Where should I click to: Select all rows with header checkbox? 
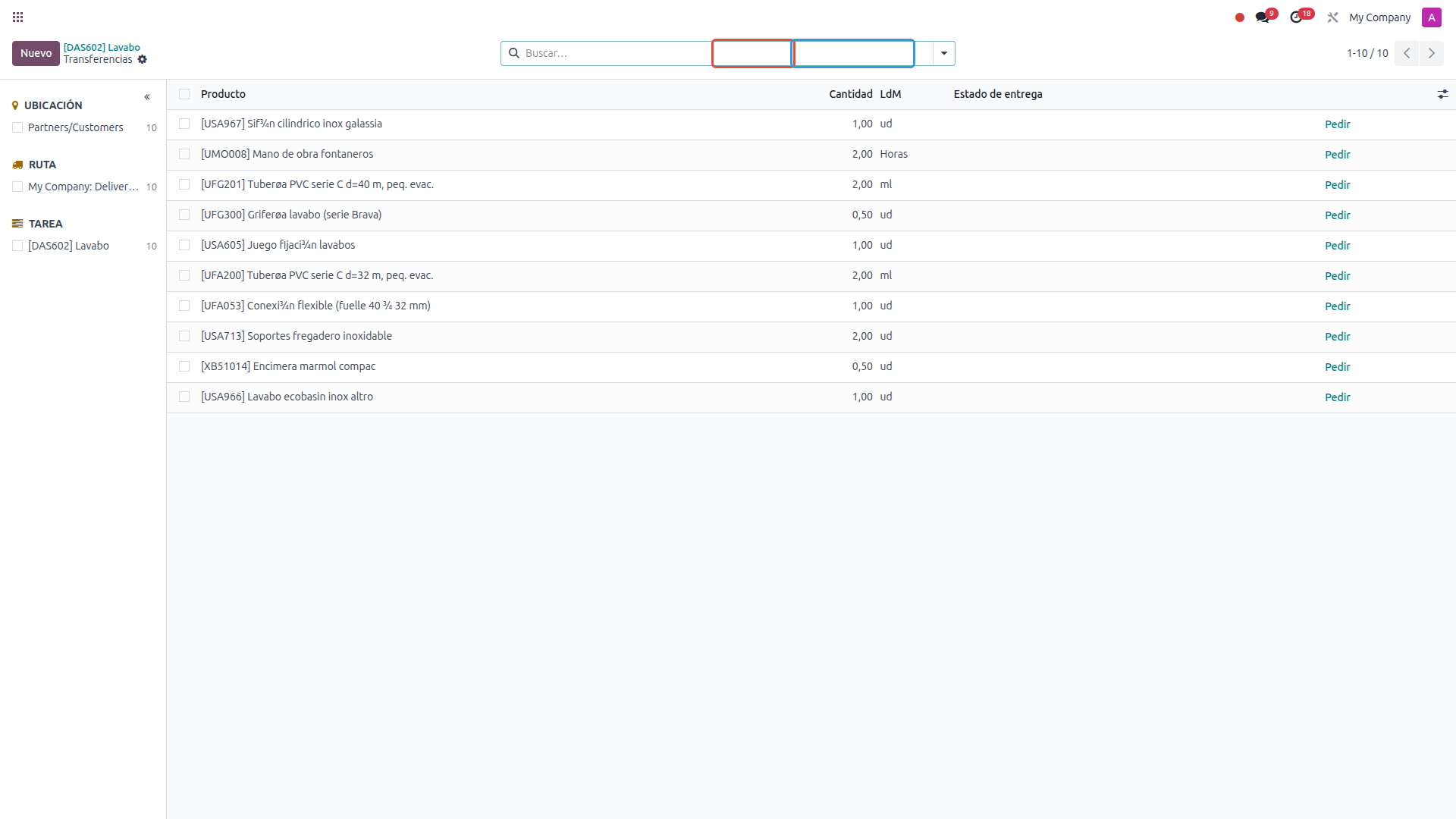184,94
